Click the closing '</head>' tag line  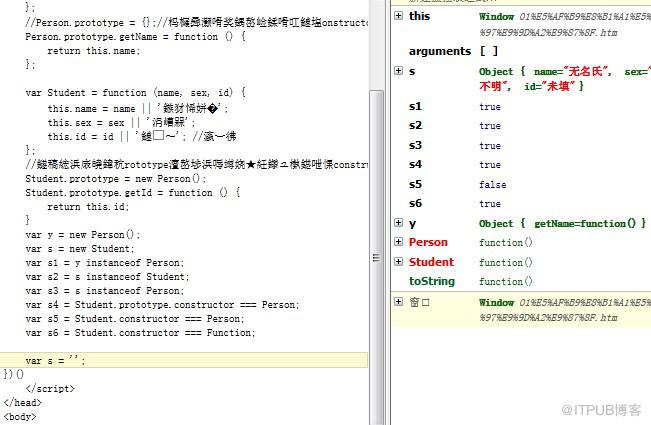[x=22, y=403]
